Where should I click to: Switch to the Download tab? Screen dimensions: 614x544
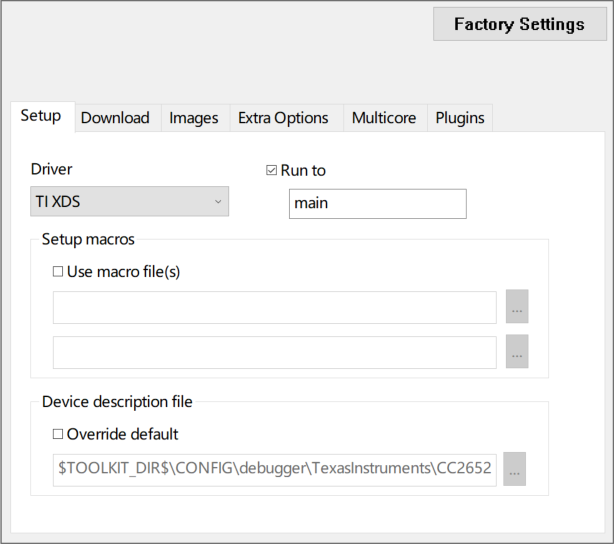[x=115, y=118]
